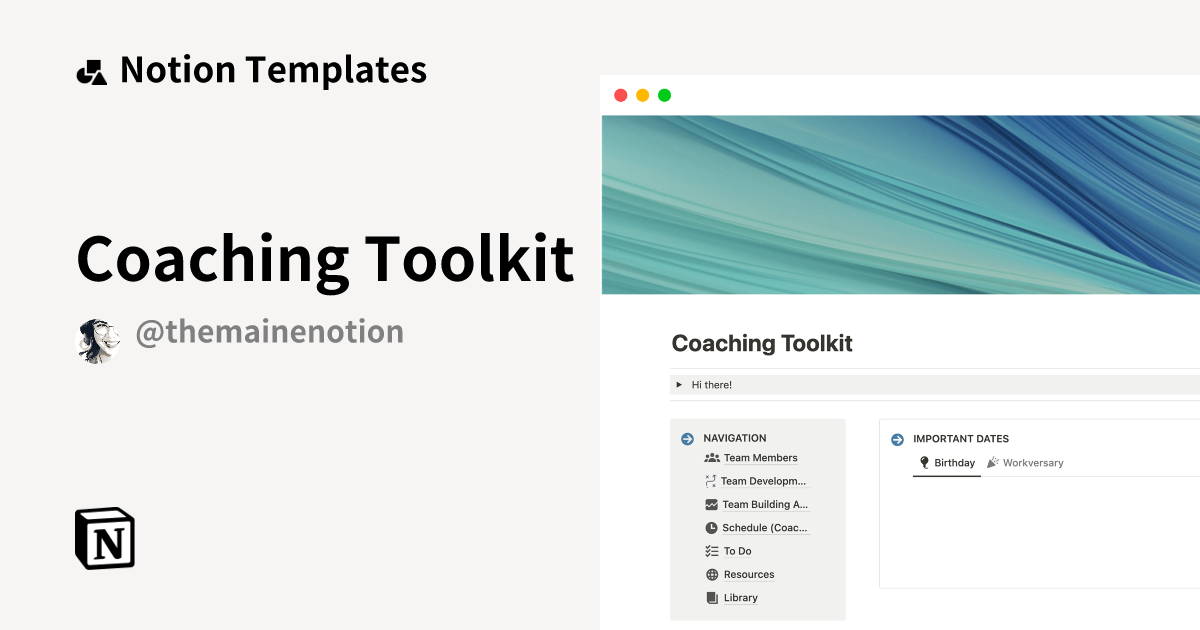Open the Library book icon

coord(712,597)
